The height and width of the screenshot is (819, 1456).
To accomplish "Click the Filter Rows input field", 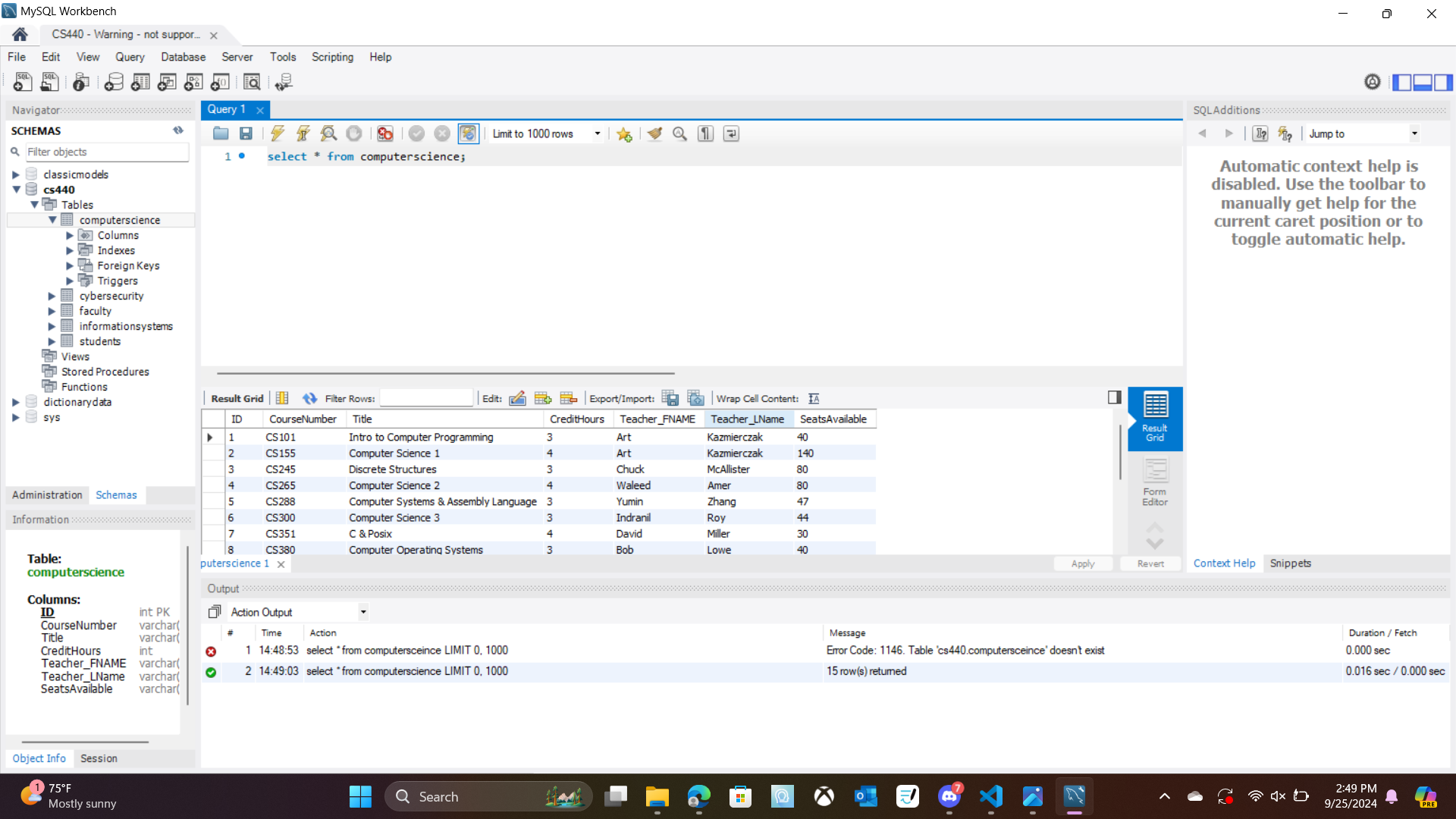I will [426, 398].
